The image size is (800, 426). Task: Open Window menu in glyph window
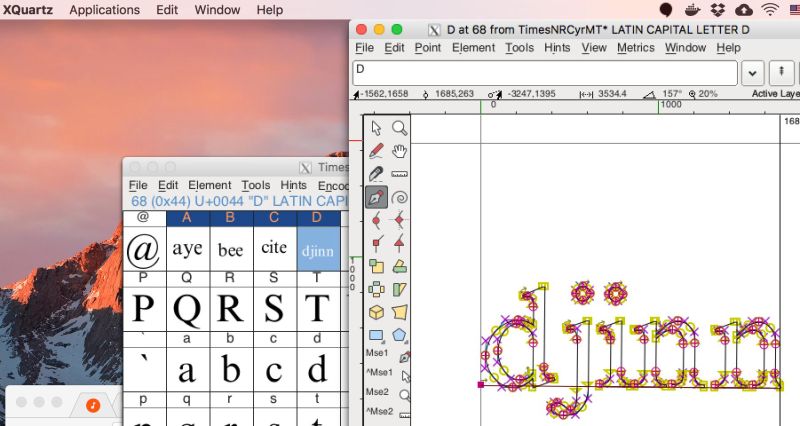(685, 48)
